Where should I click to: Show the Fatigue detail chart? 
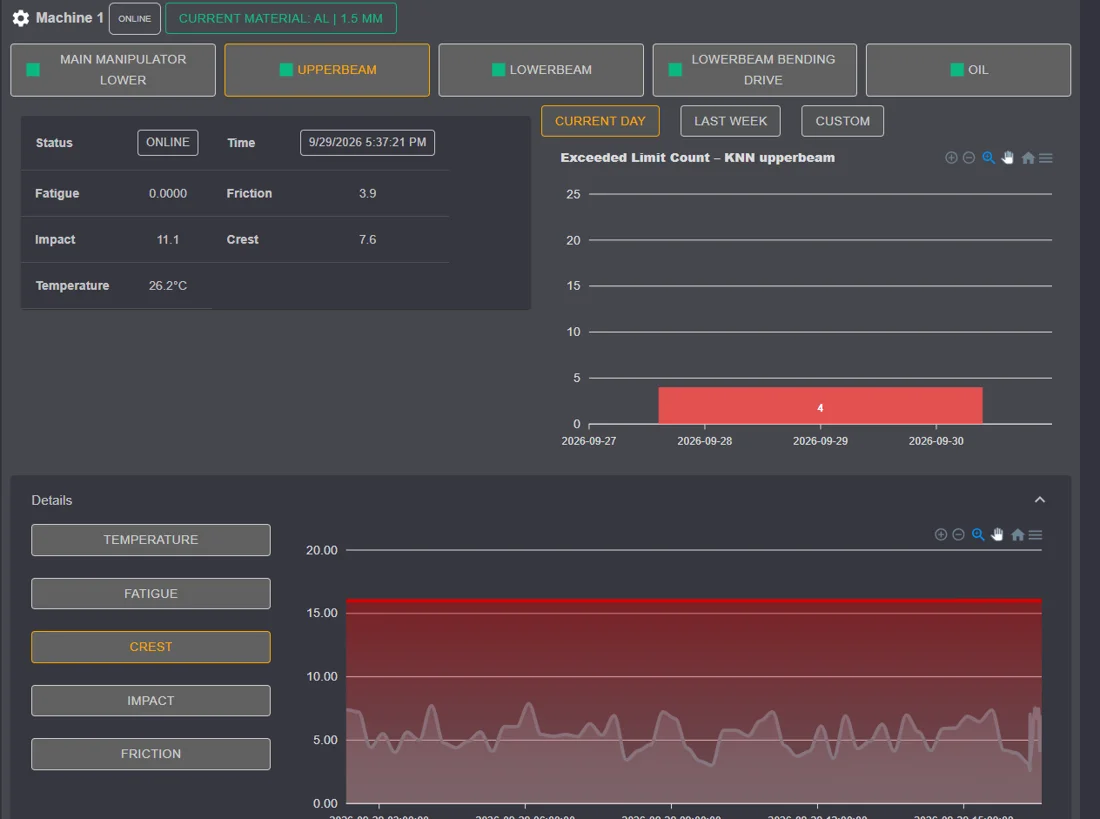click(x=151, y=594)
